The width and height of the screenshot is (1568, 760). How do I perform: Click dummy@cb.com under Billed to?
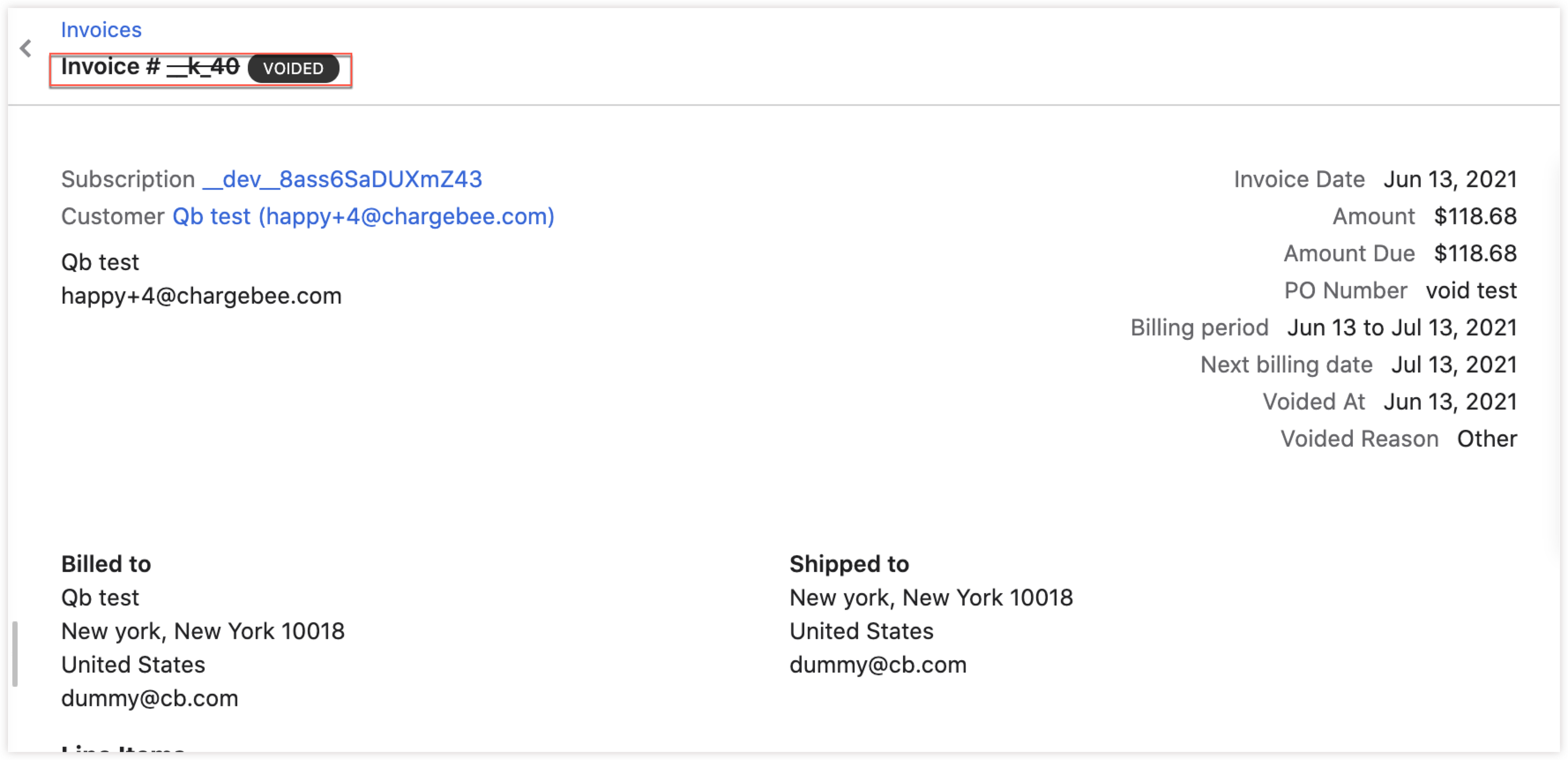coord(150,698)
